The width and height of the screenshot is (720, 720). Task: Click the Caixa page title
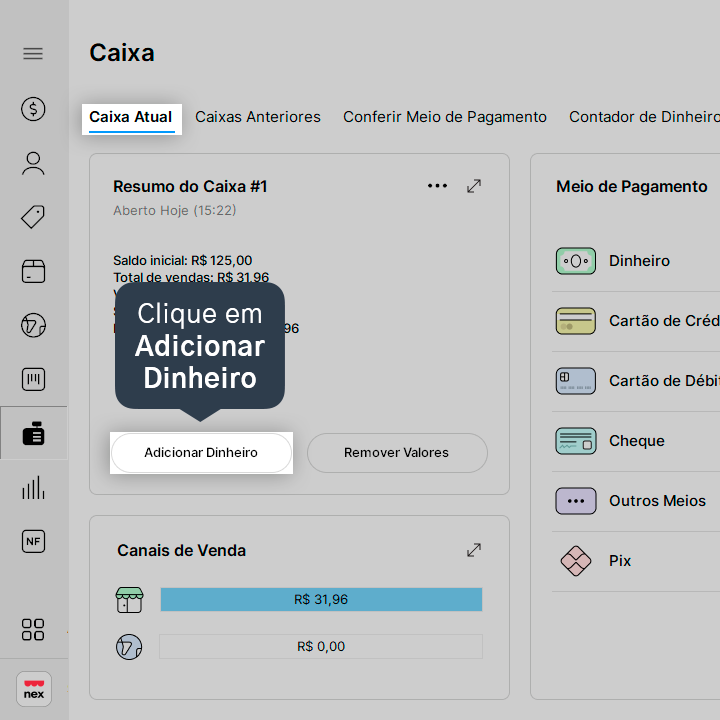pos(122,52)
